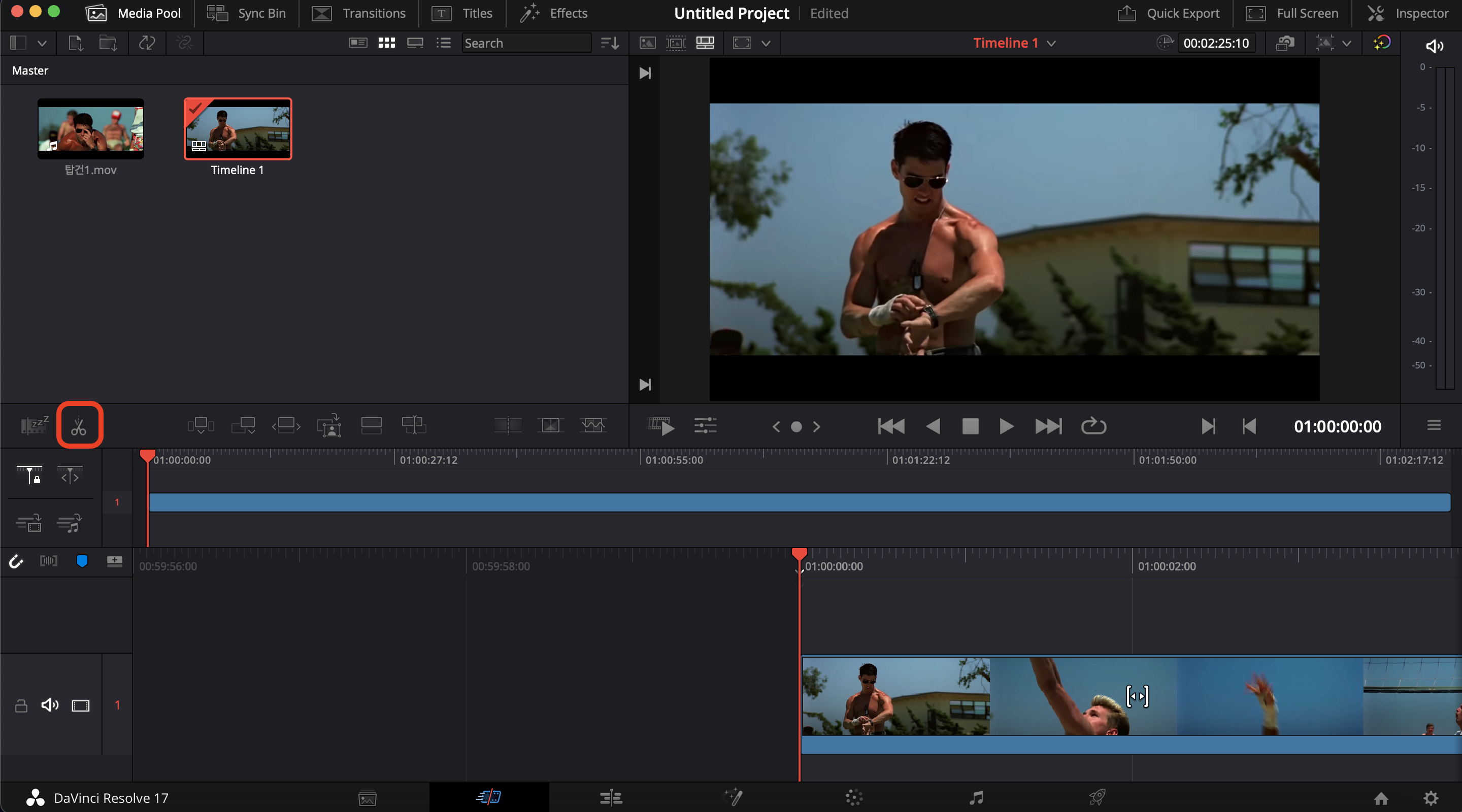Image resolution: width=1462 pixels, height=812 pixels.
Task: Open the Boring Detector tool
Action: (x=35, y=425)
